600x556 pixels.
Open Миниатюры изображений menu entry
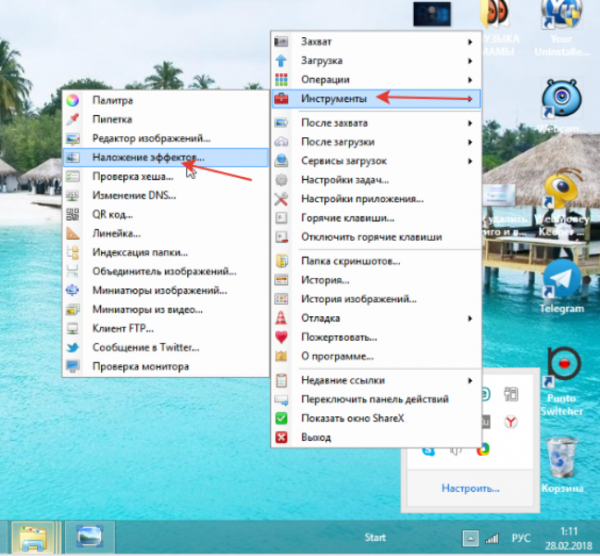pyautogui.click(x=166, y=290)
